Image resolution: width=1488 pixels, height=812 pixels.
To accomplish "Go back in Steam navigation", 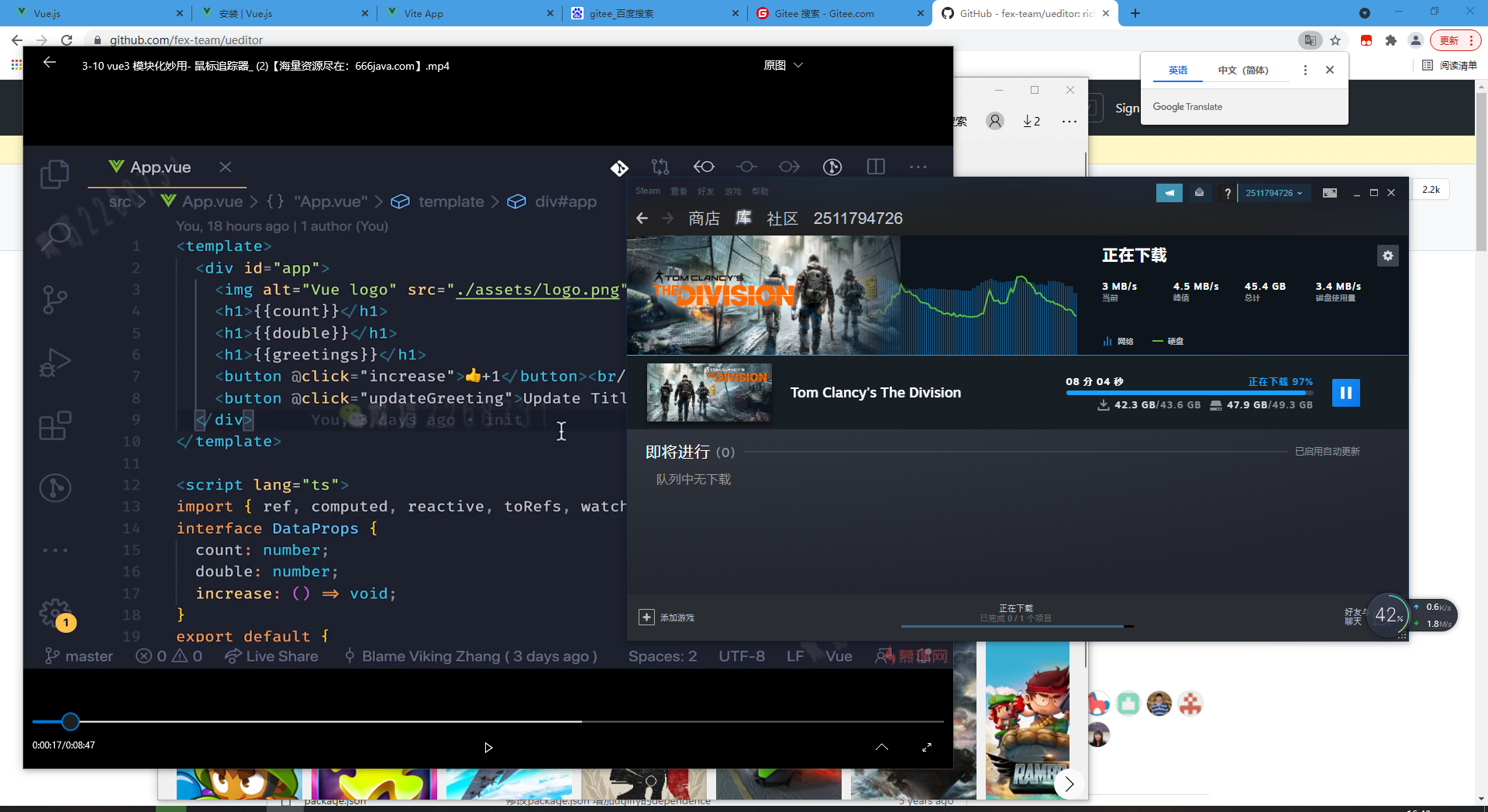I will pos(642,218).
